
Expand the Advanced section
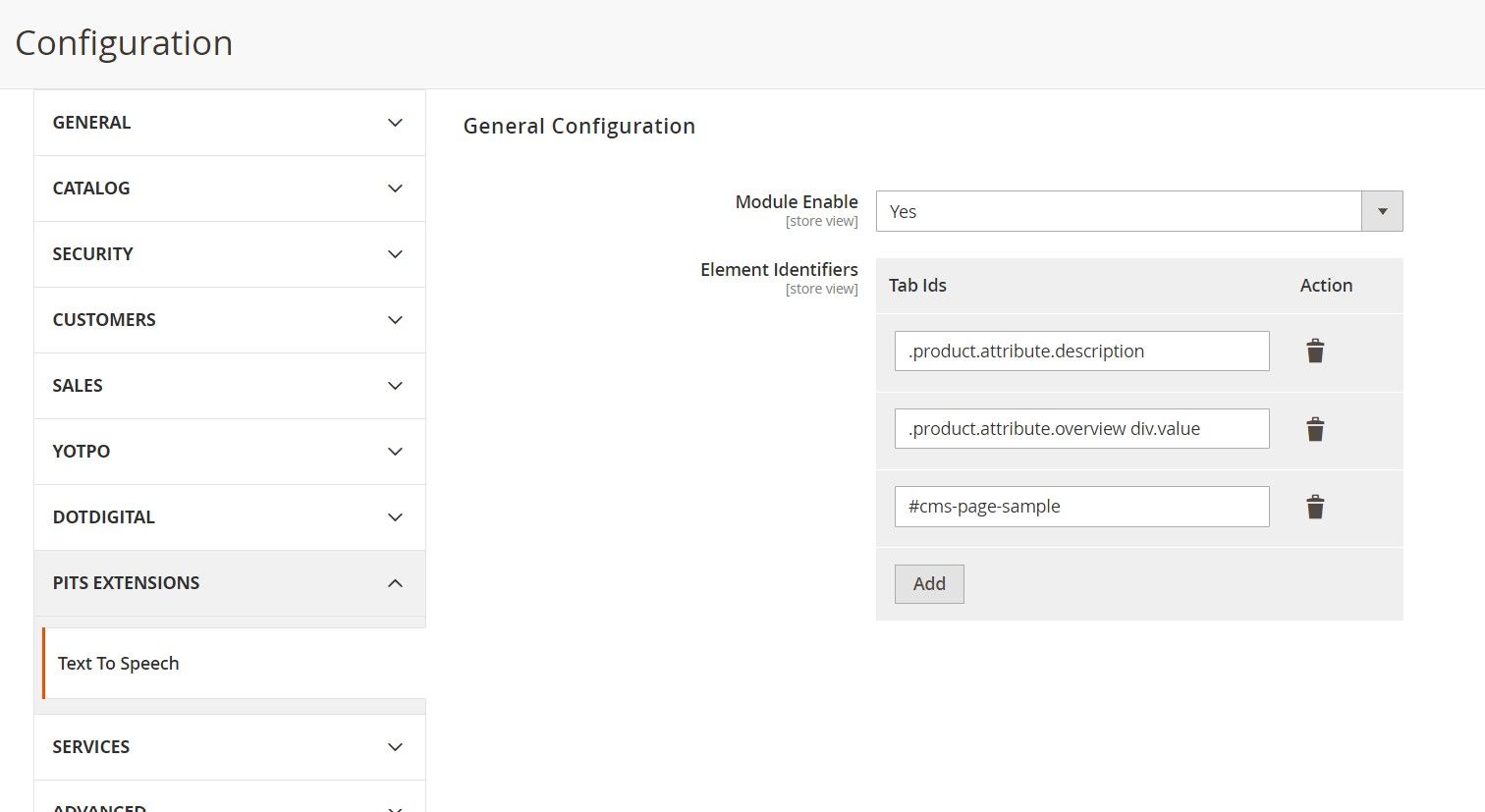(x=230, y=803)
